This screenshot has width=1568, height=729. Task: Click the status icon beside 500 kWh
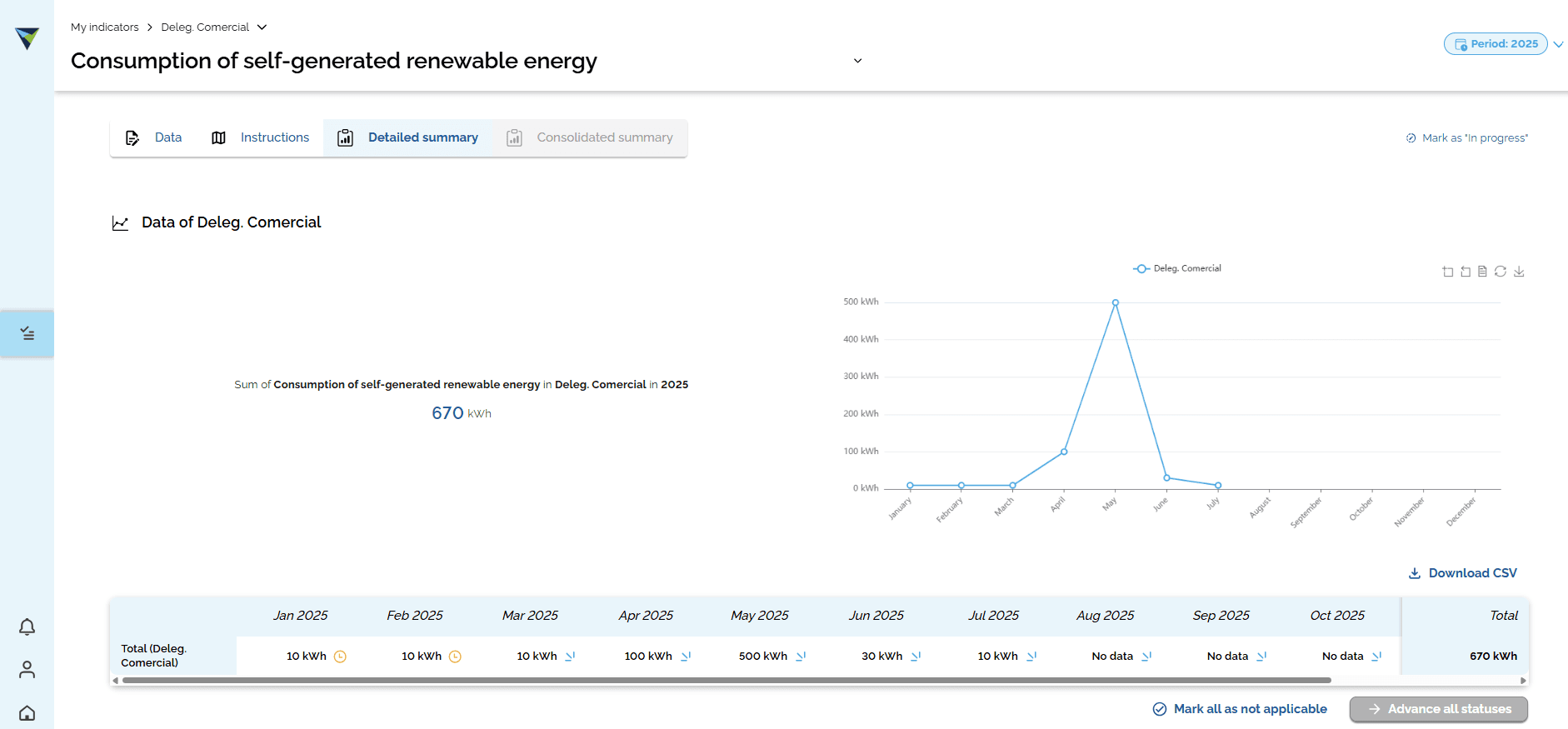point(801,657)
